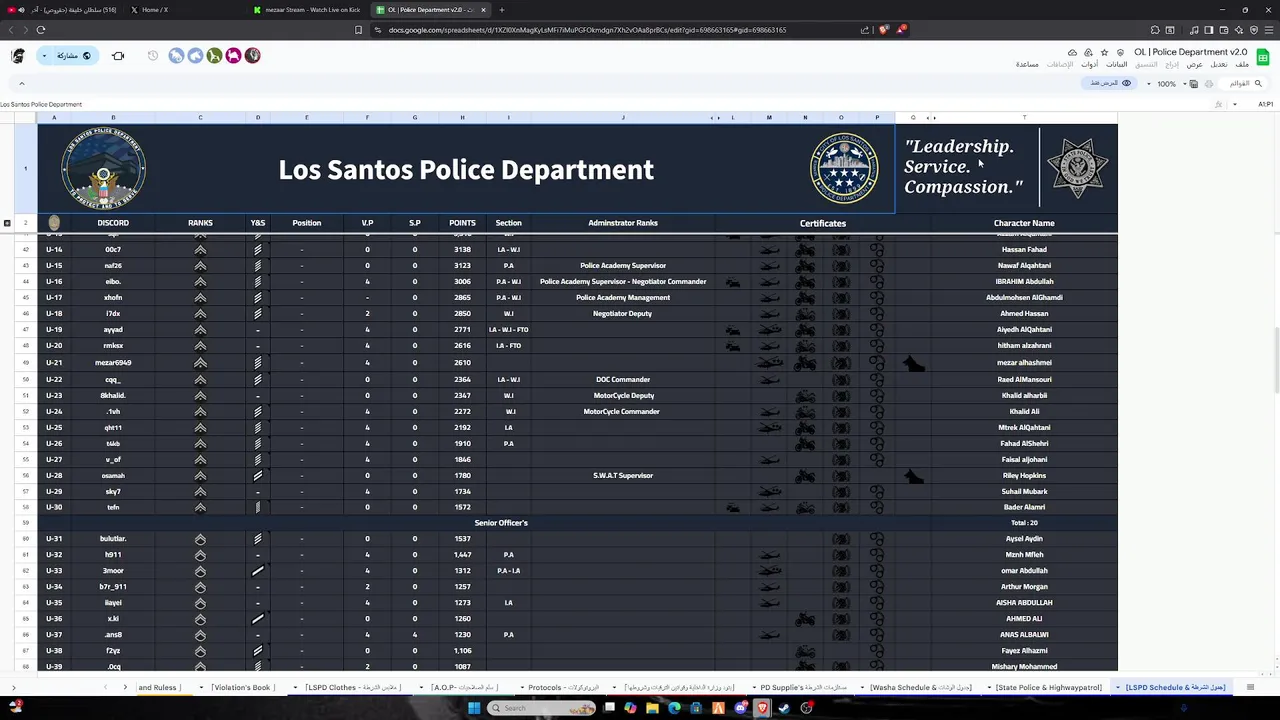
Task: Collapse the menus with the chevron
Action: (22, 83)
